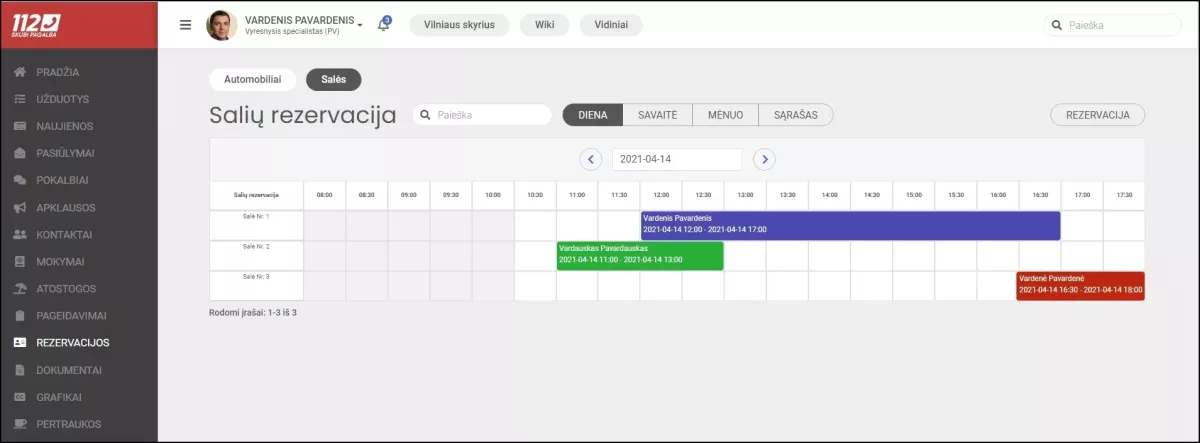This screenshot has height=443, width=1200.
Task: Go to the previous day arrow
Action: (x=591, y=159)
